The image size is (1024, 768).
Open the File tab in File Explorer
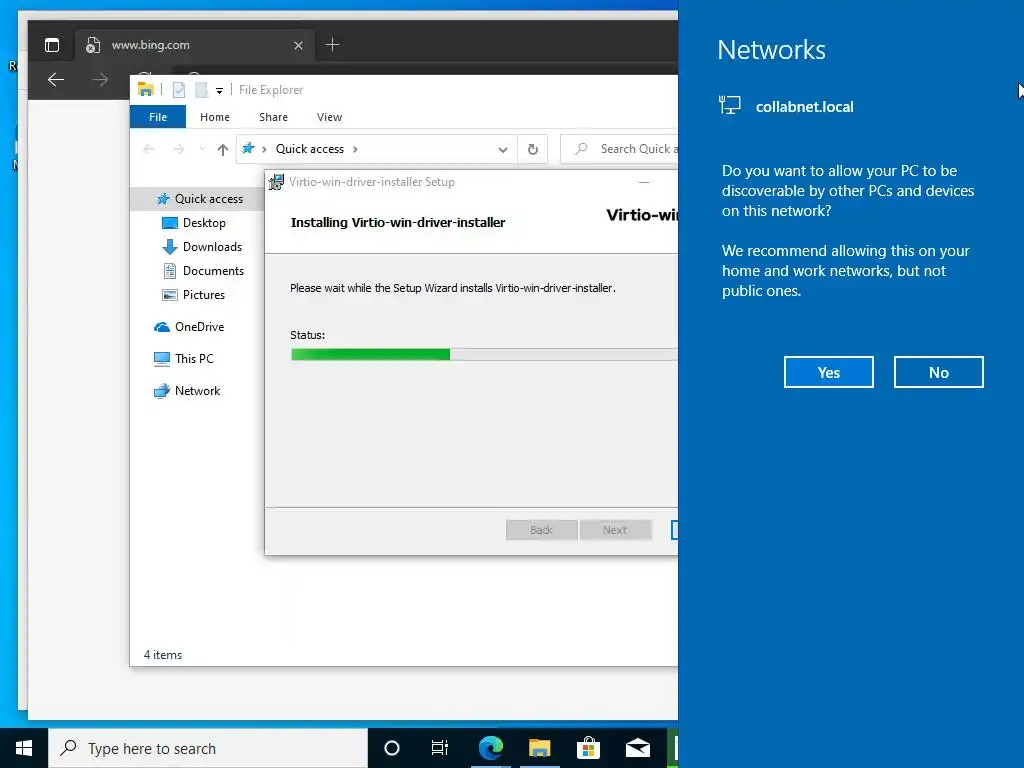(x=158, y=117)
